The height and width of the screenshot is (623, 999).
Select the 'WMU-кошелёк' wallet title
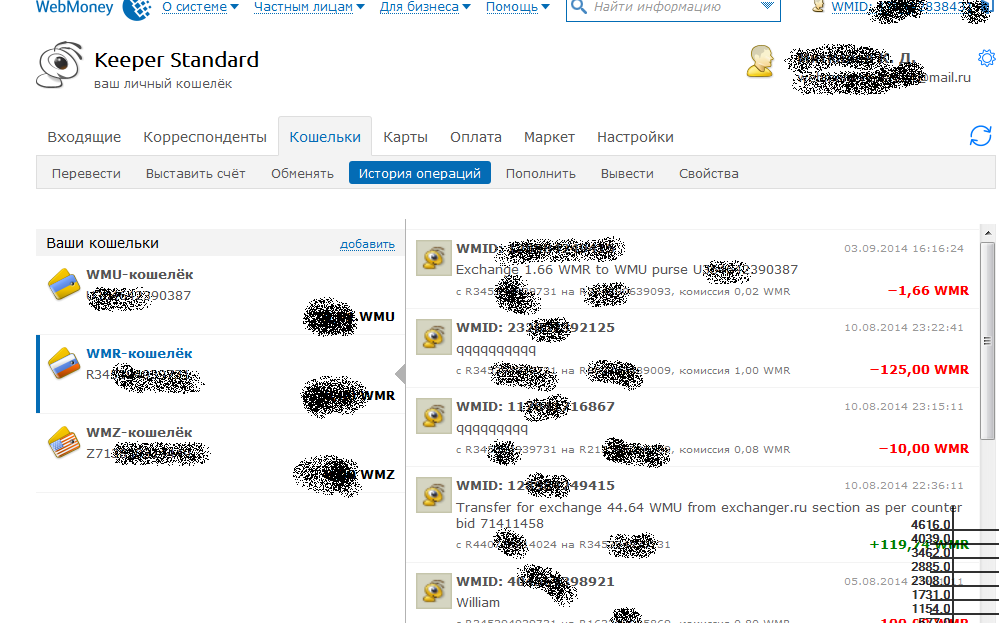tap(140, 275)
